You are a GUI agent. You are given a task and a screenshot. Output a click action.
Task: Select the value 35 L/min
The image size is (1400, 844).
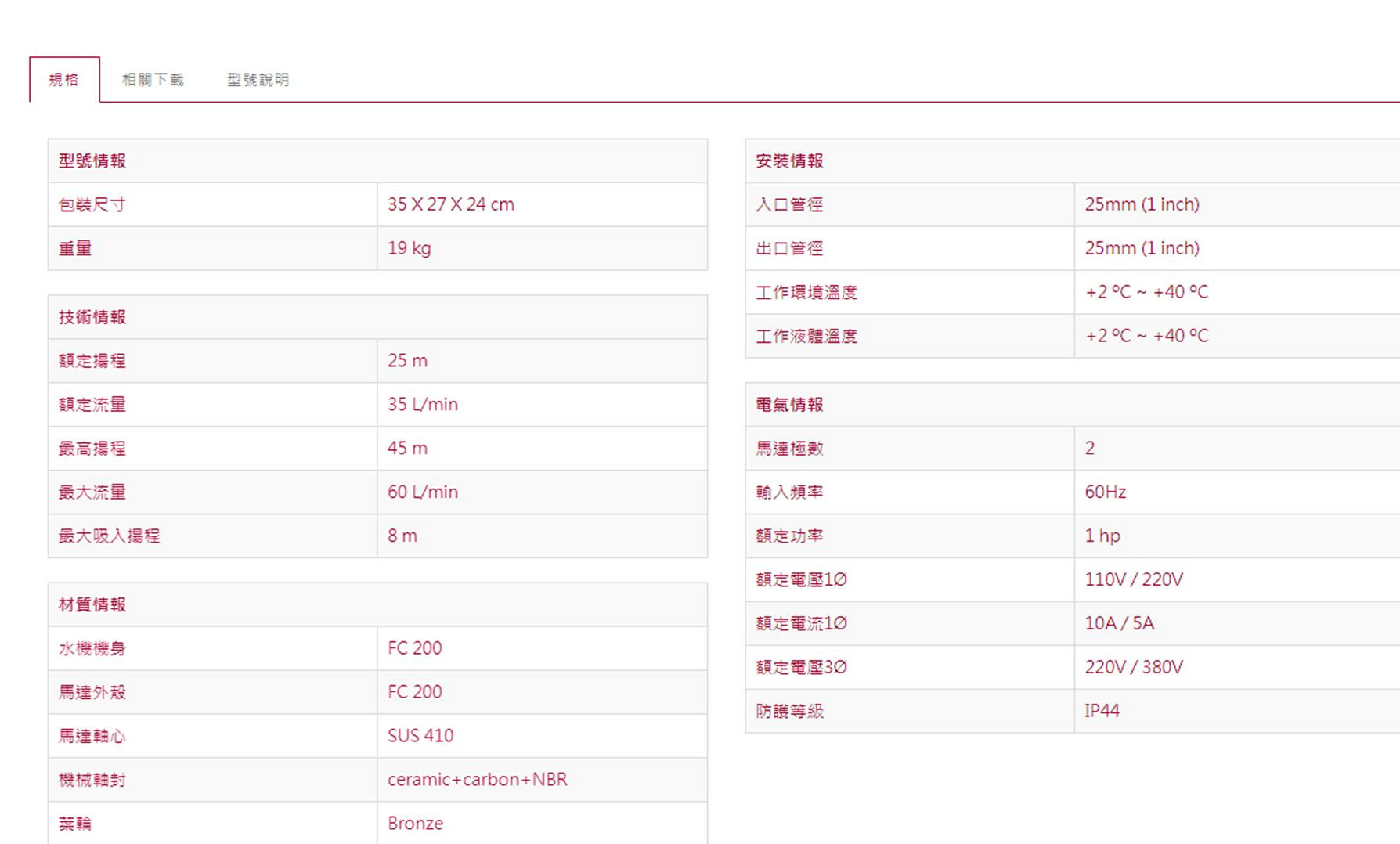(x=423, y=405)
